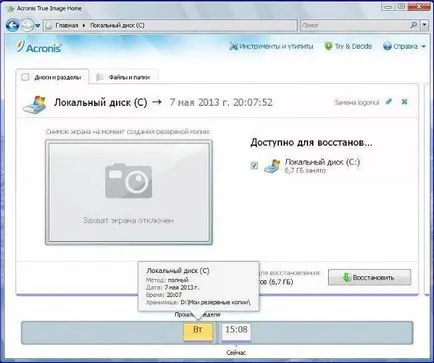Select the 15:08 time marker on timeline
Screen dimensions: 434x363
coord(236,331)
